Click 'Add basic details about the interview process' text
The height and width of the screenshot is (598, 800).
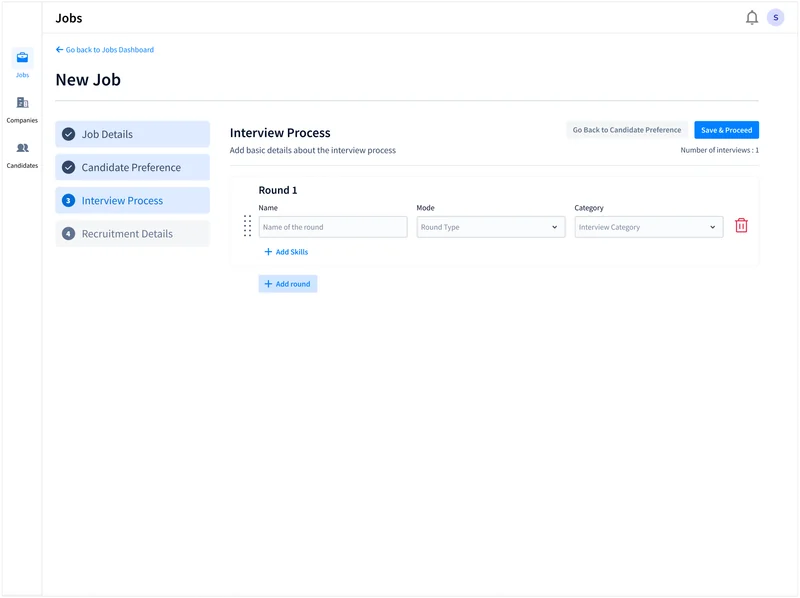click(x=313, y=150)
